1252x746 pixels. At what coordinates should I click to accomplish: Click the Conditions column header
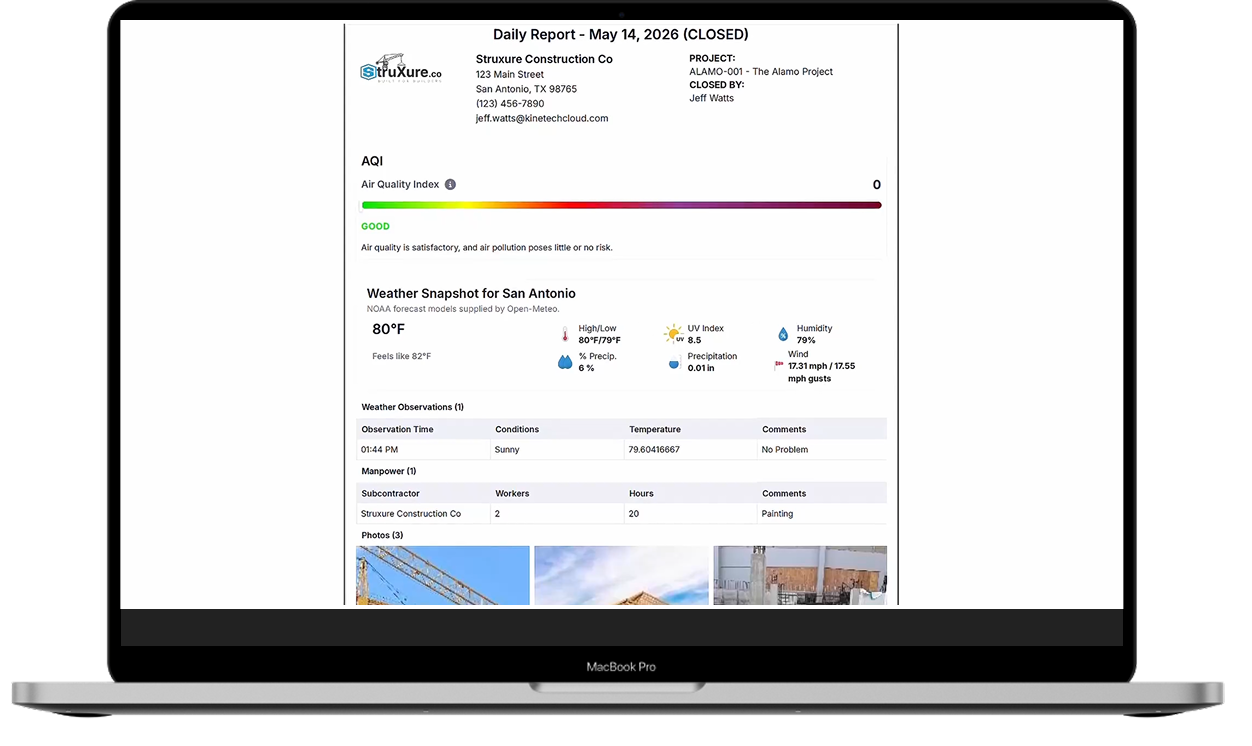pyautogui.click(x=517, y=429)
